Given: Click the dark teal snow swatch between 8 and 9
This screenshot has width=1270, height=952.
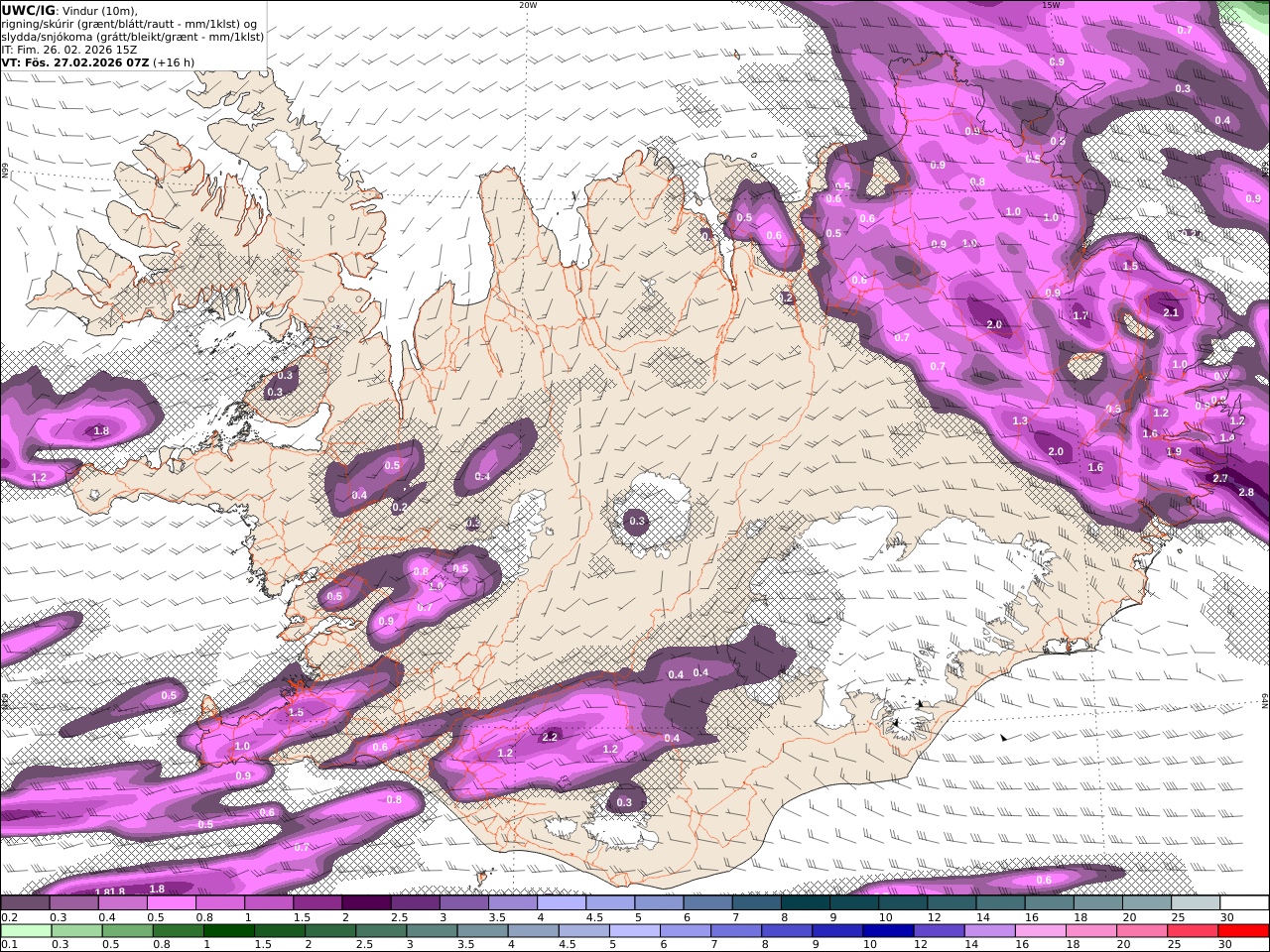Looking at the screenshot, I should coord(805,903).
